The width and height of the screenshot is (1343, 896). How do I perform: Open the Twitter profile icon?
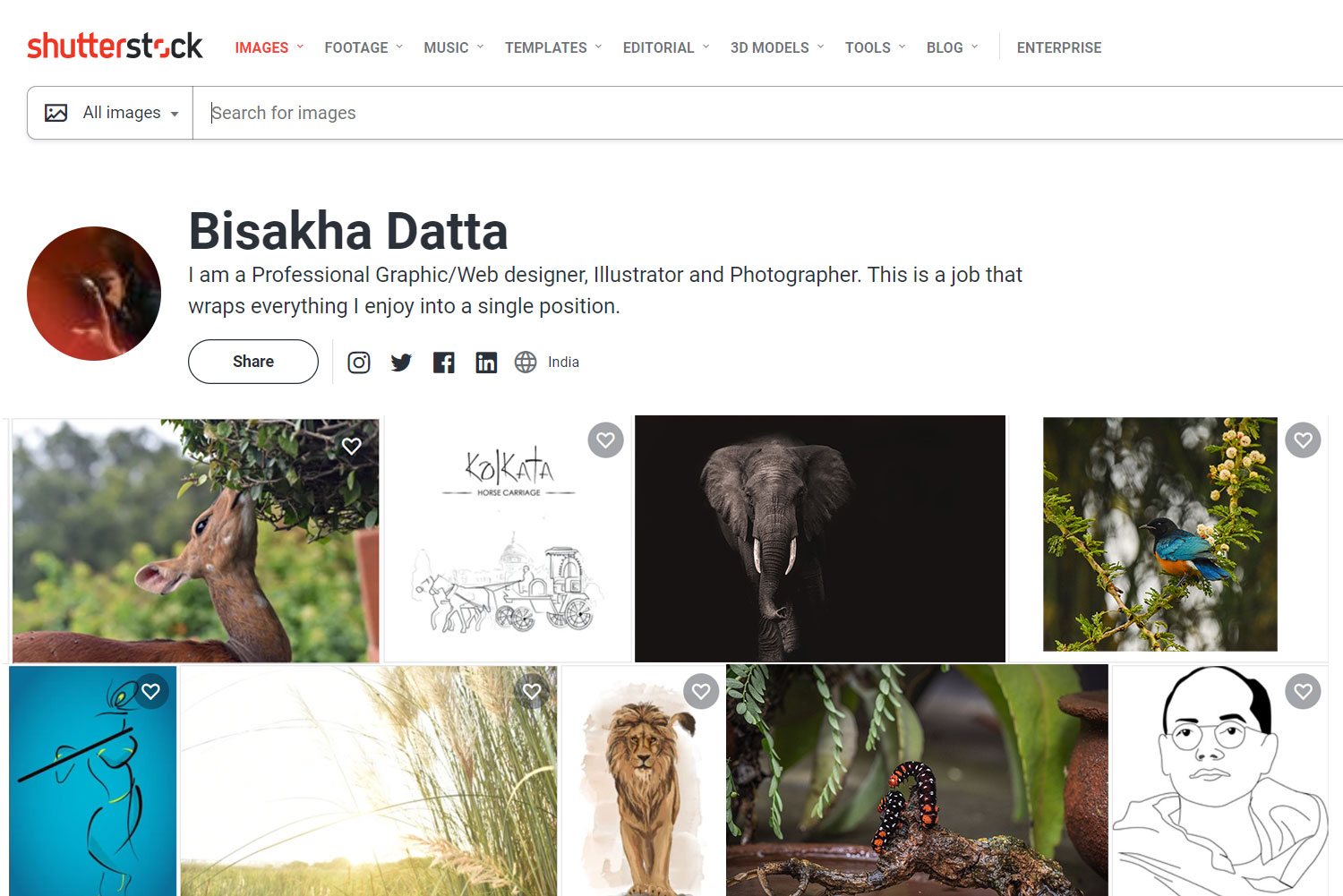pyautogui.click(x=401, y=363)
